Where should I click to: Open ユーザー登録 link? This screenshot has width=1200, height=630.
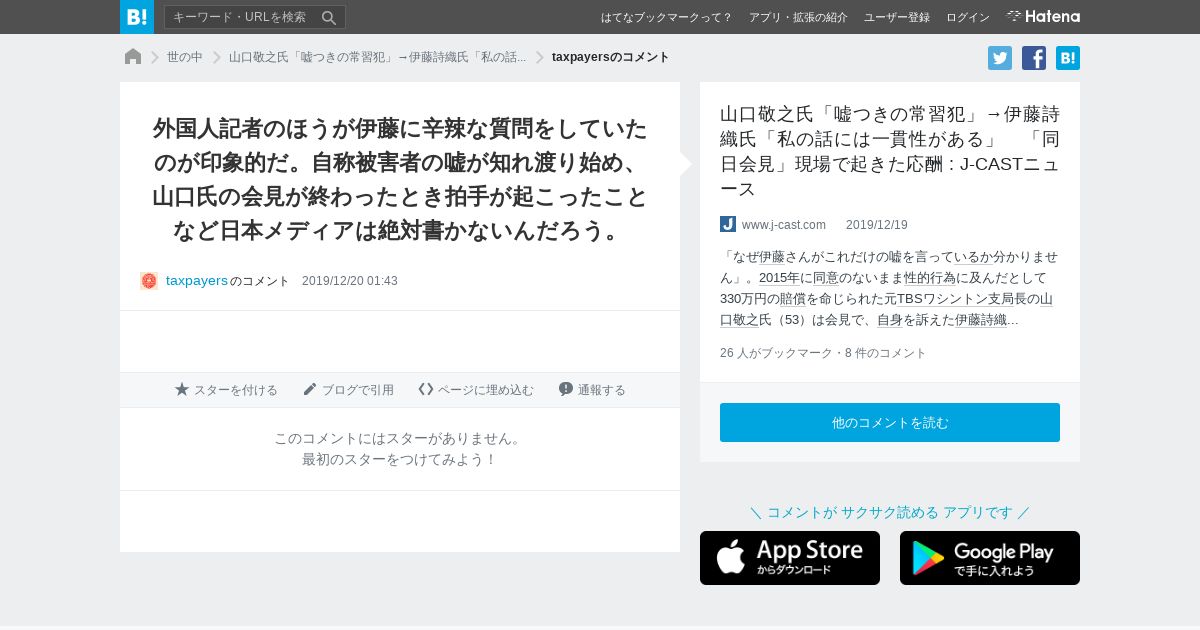tap(897, 17)
